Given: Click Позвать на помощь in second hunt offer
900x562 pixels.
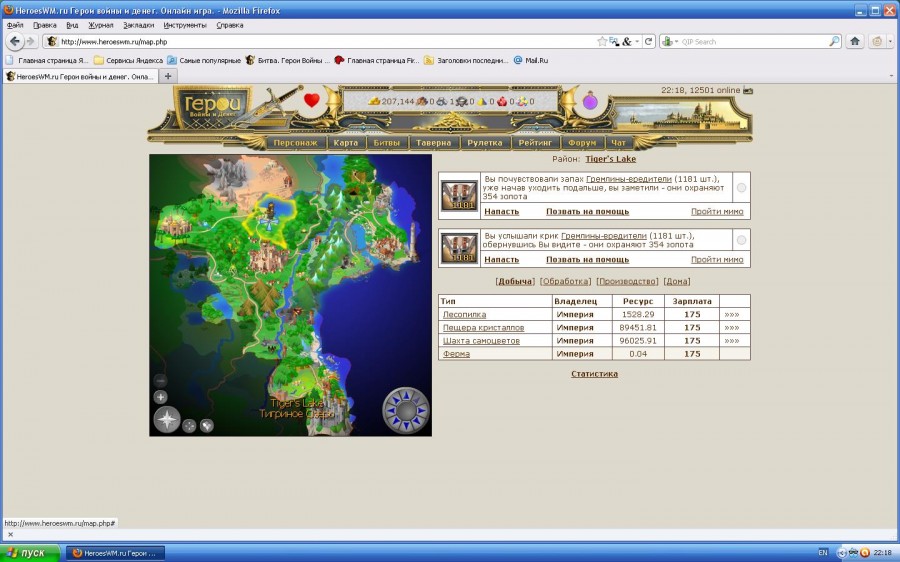Looking at the screenshot, I should 587,259.
